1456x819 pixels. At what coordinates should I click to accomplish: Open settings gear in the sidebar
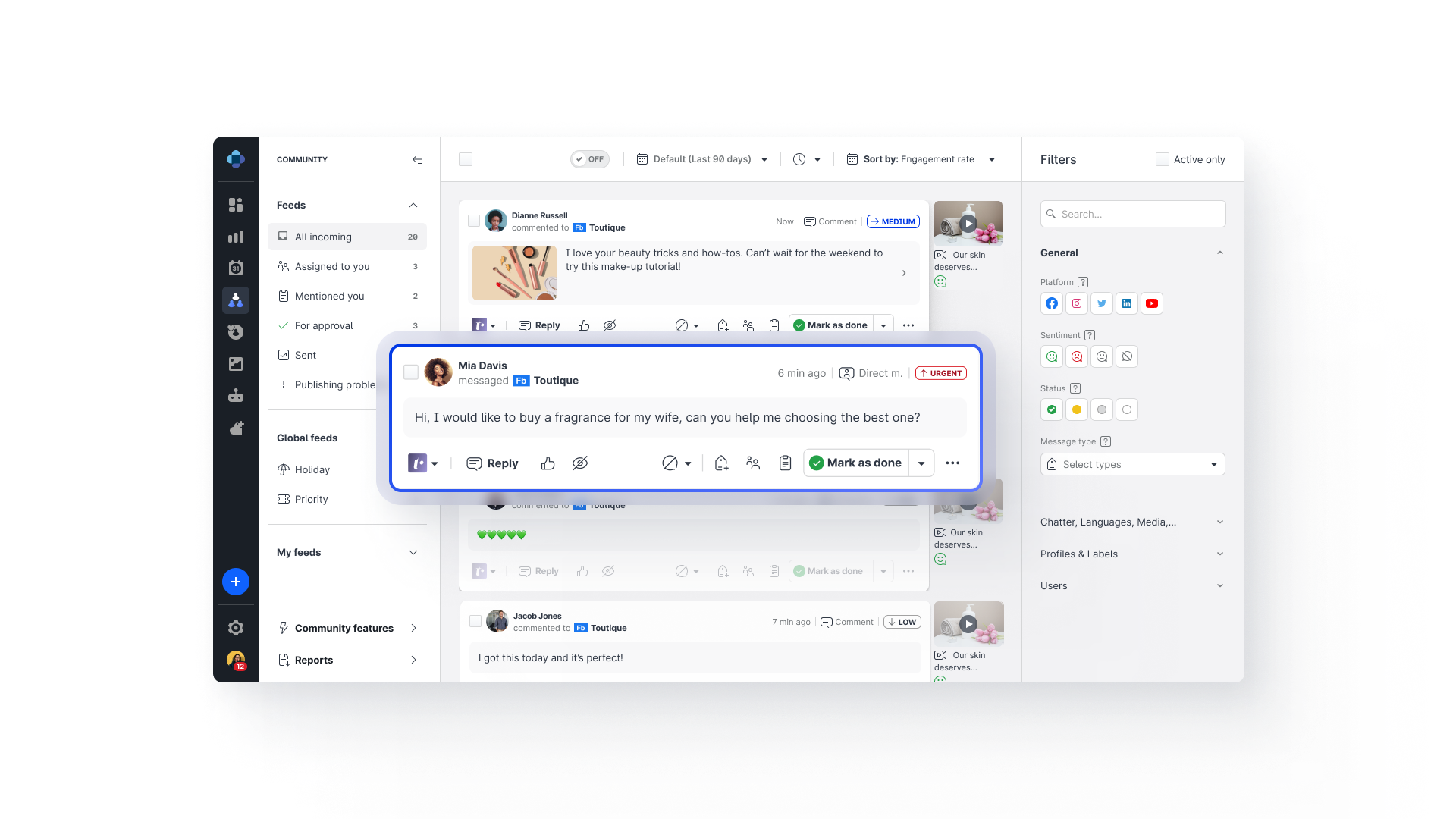(236, 628)
